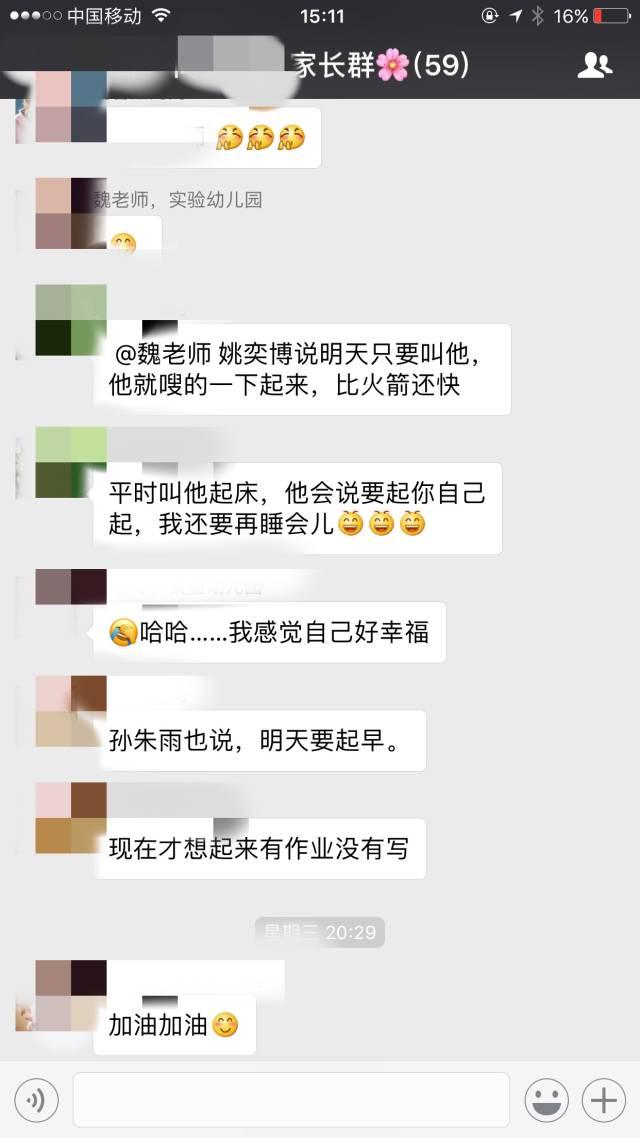Open the emoji picker icon

click(x=546, y=1100)
